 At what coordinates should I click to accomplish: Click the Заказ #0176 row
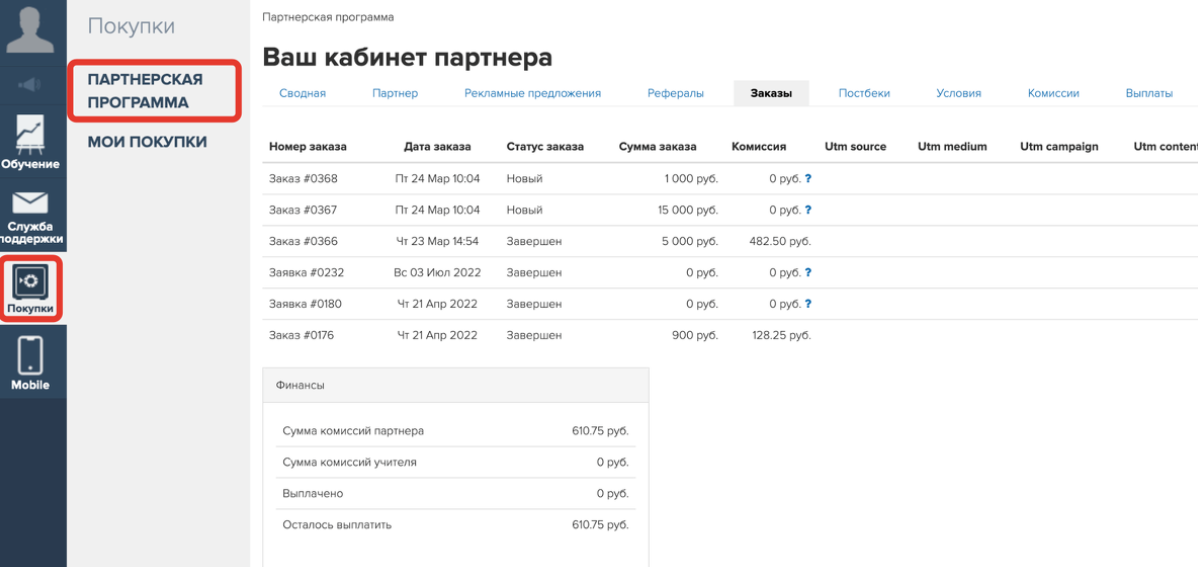[x=730, y=335]
